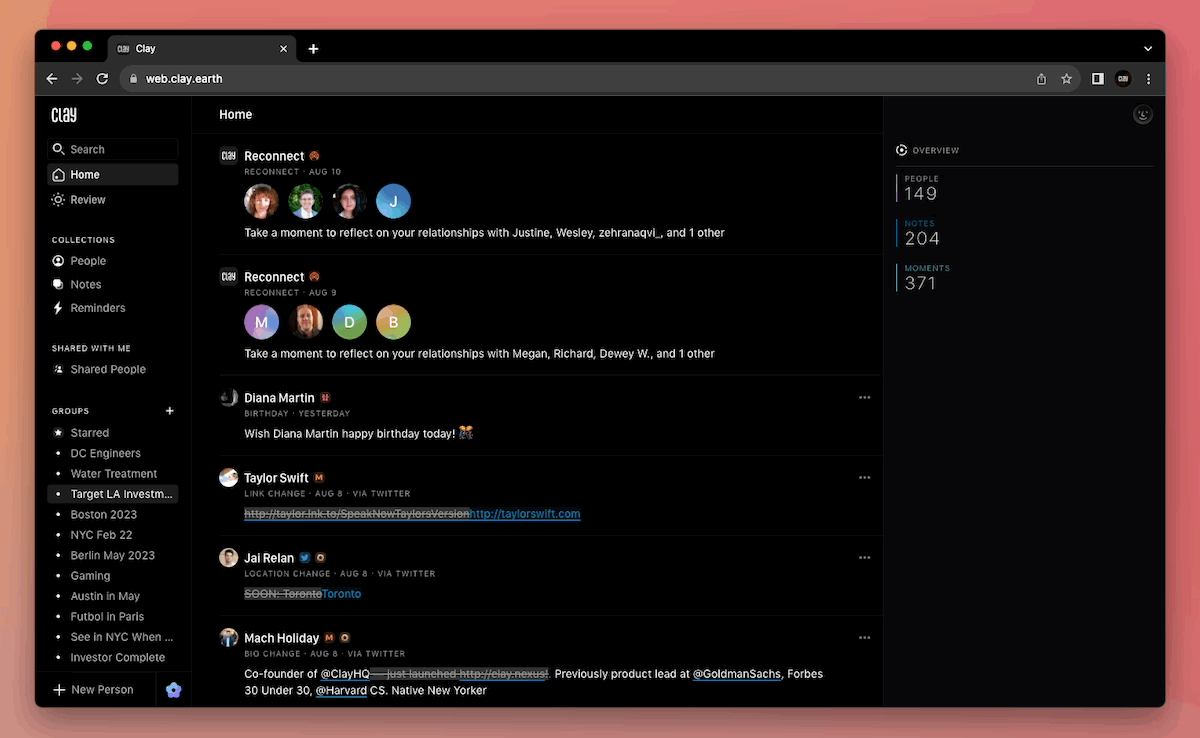Select the Clay browser tab

201,48
